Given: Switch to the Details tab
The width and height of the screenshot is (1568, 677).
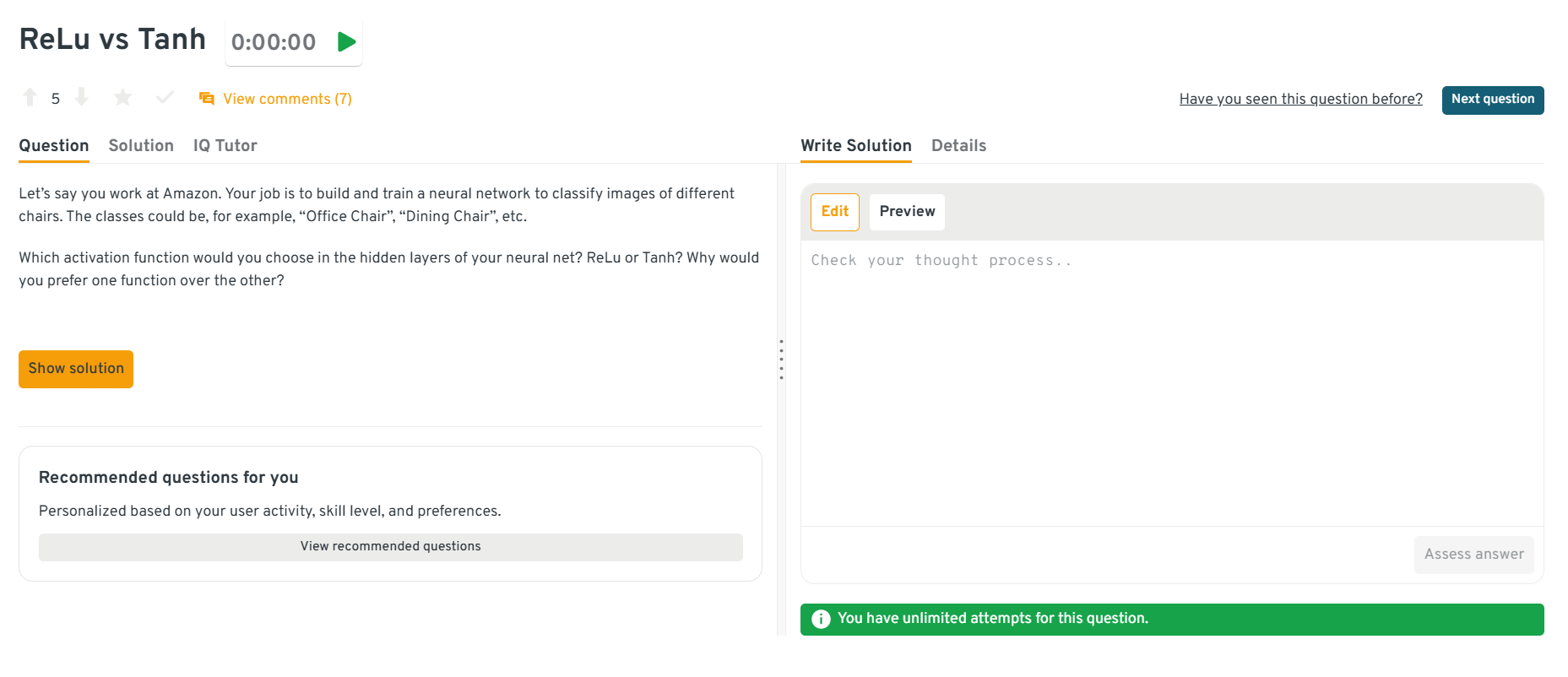Looking at the screenshot, I should click(958, 146).
